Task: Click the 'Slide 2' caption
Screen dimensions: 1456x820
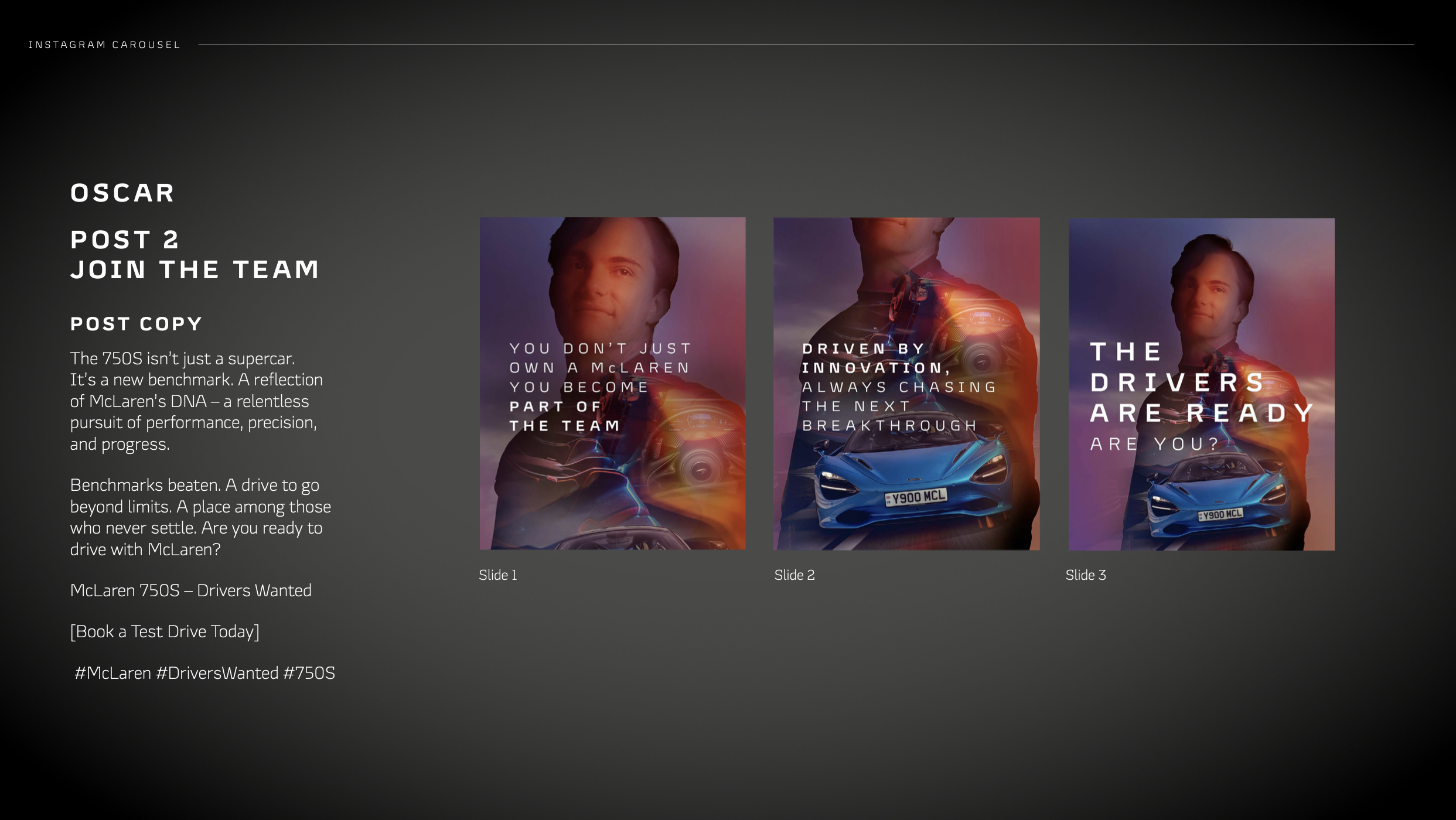Action: (x=795, y=575)
